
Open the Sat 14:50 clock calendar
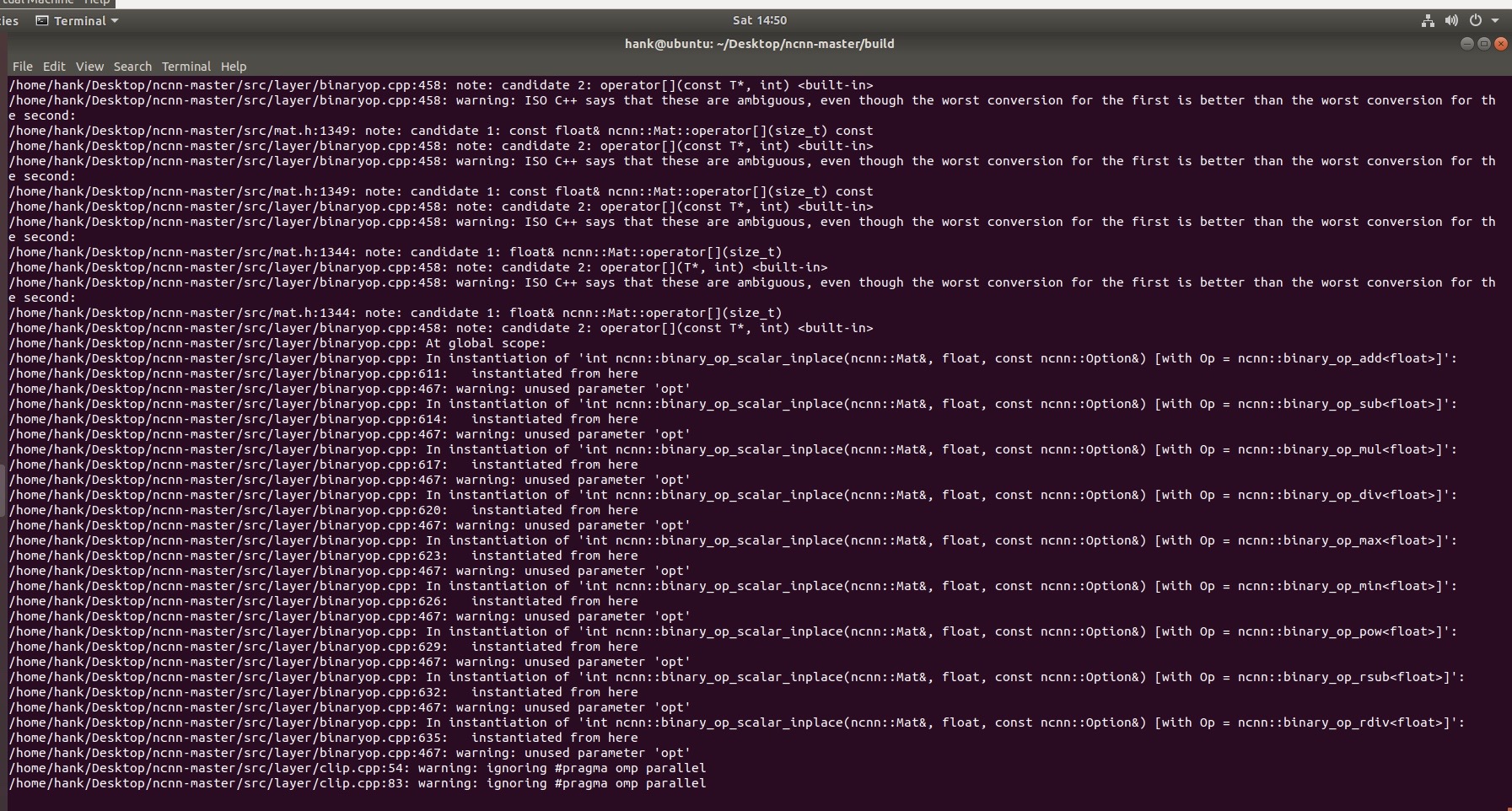[x=760, y=20]
